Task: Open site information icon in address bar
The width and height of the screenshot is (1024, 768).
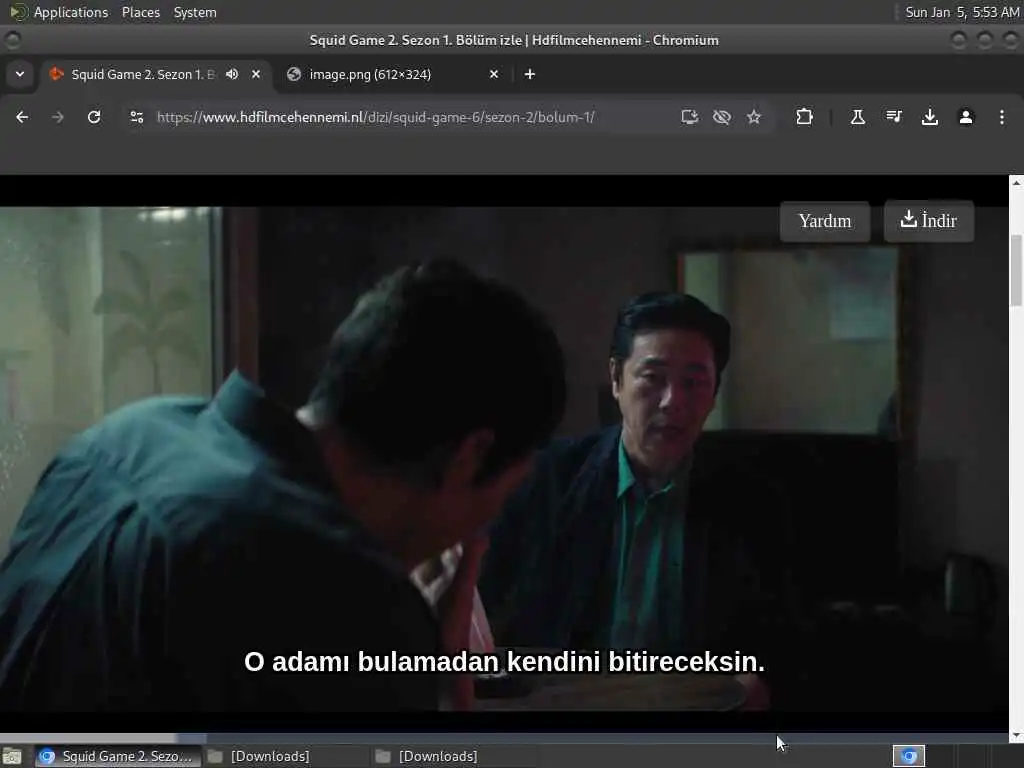Action: (x=136, y=117)
